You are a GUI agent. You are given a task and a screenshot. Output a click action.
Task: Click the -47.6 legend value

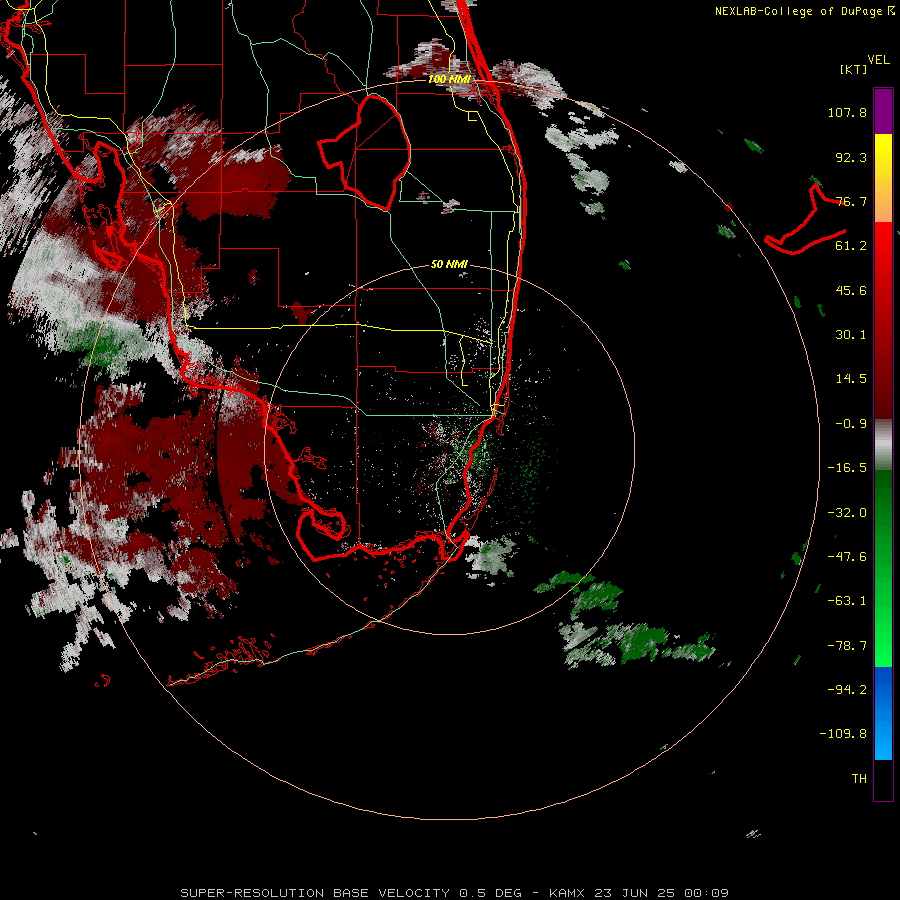pos(847,557)
